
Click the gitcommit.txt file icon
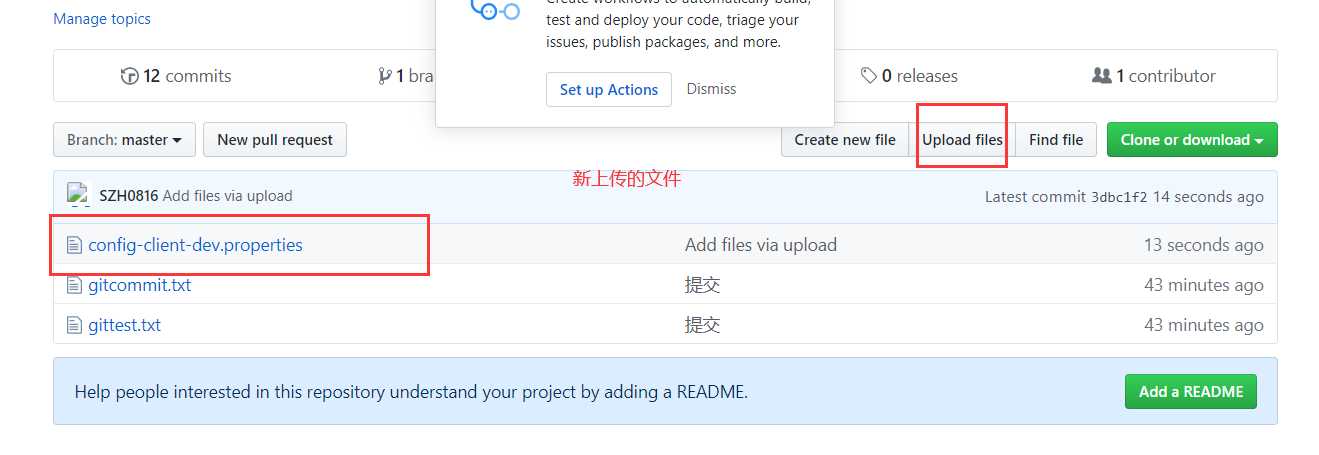tap(73, 285)
